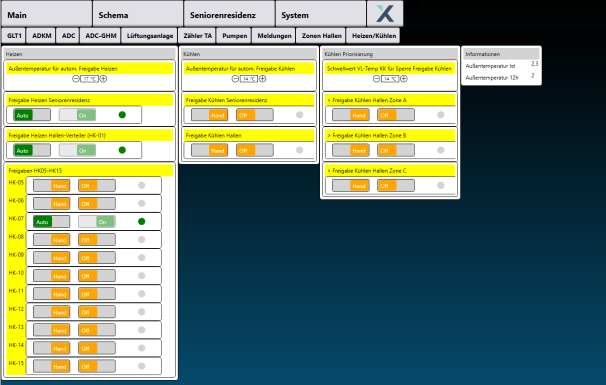Select the ADC sub-tab
Viewport: 606px width, 385px height.
(68, 36)
